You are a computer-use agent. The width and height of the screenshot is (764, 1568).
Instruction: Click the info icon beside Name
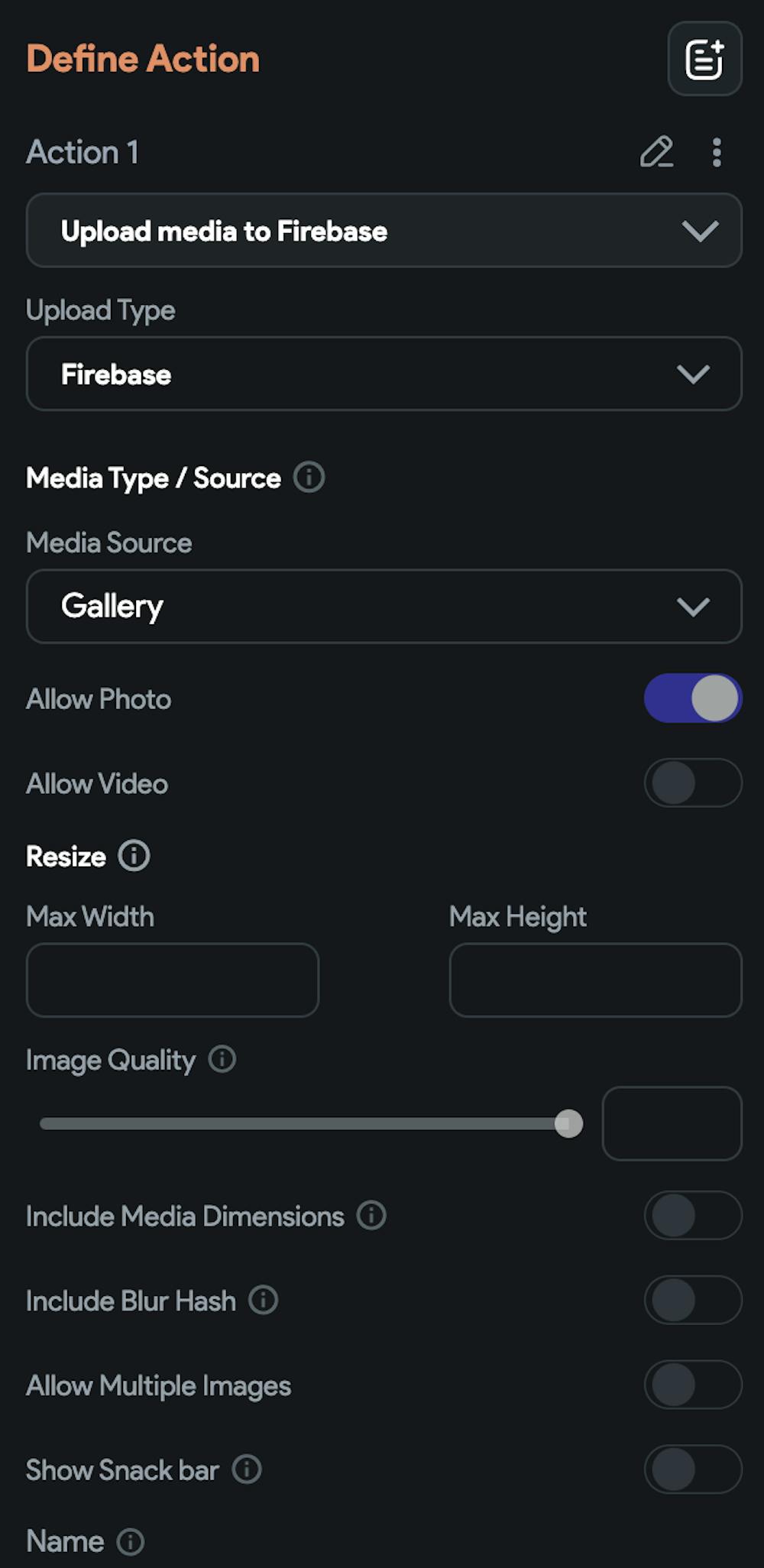[x=131, y=1541]
